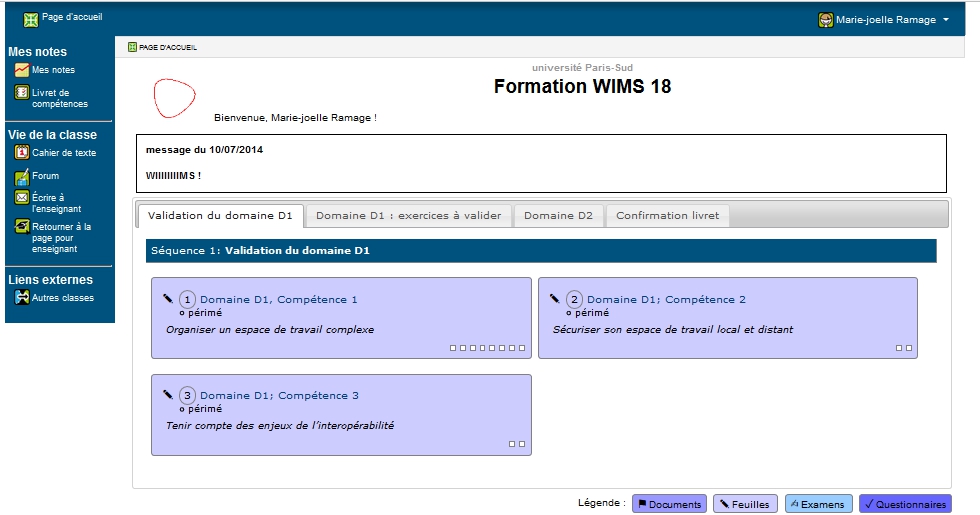Click the Livret de compétences icon
The width and height of the screenshot is (980, 515).
[21, 93]
